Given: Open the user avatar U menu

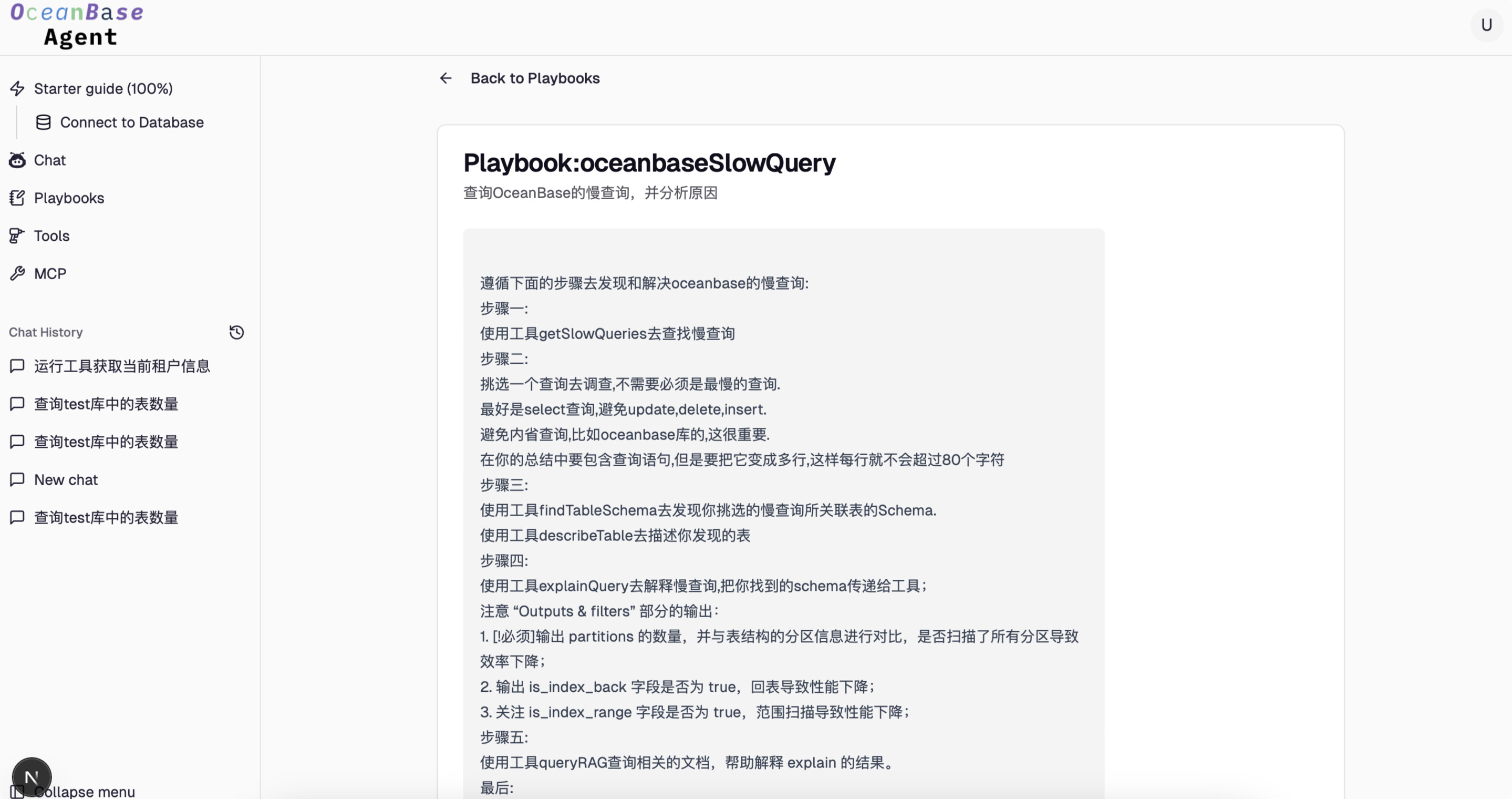Looking at the screenshot, I should [1486, 25].
